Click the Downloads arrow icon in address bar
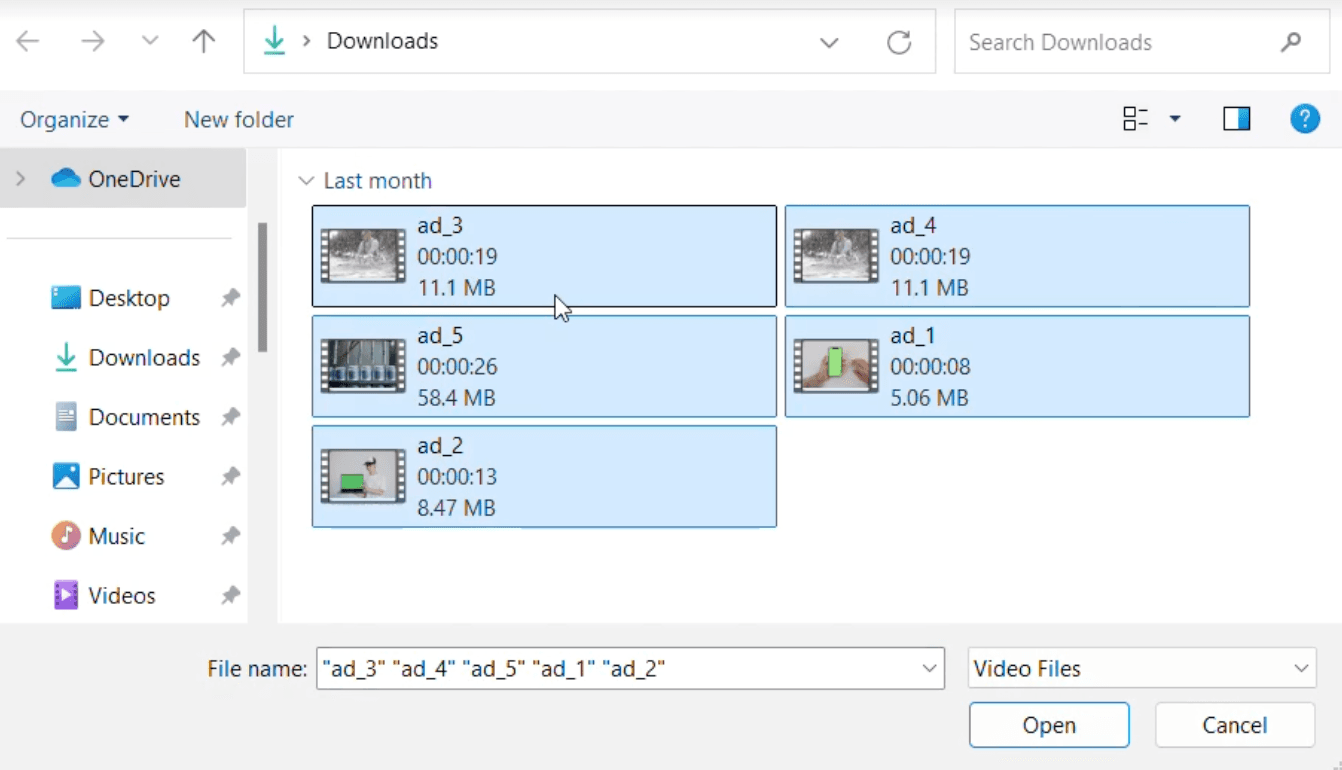1342x770 pixels. point(274,41)
